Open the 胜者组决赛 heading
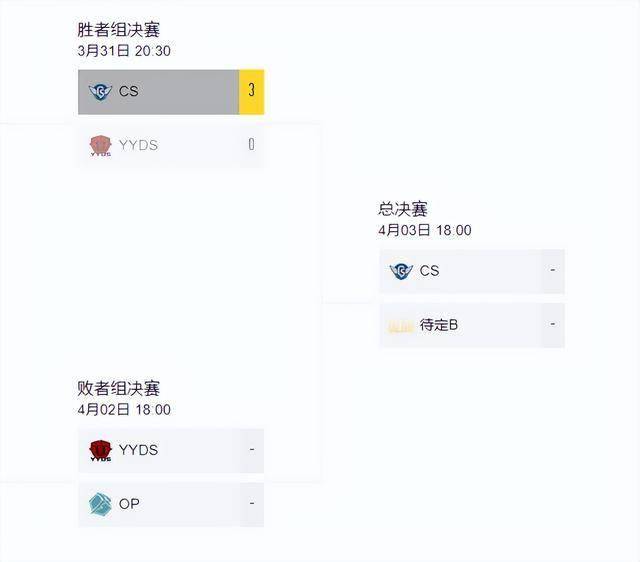Viewport: 640px width, 562px height. coord(118,30)
